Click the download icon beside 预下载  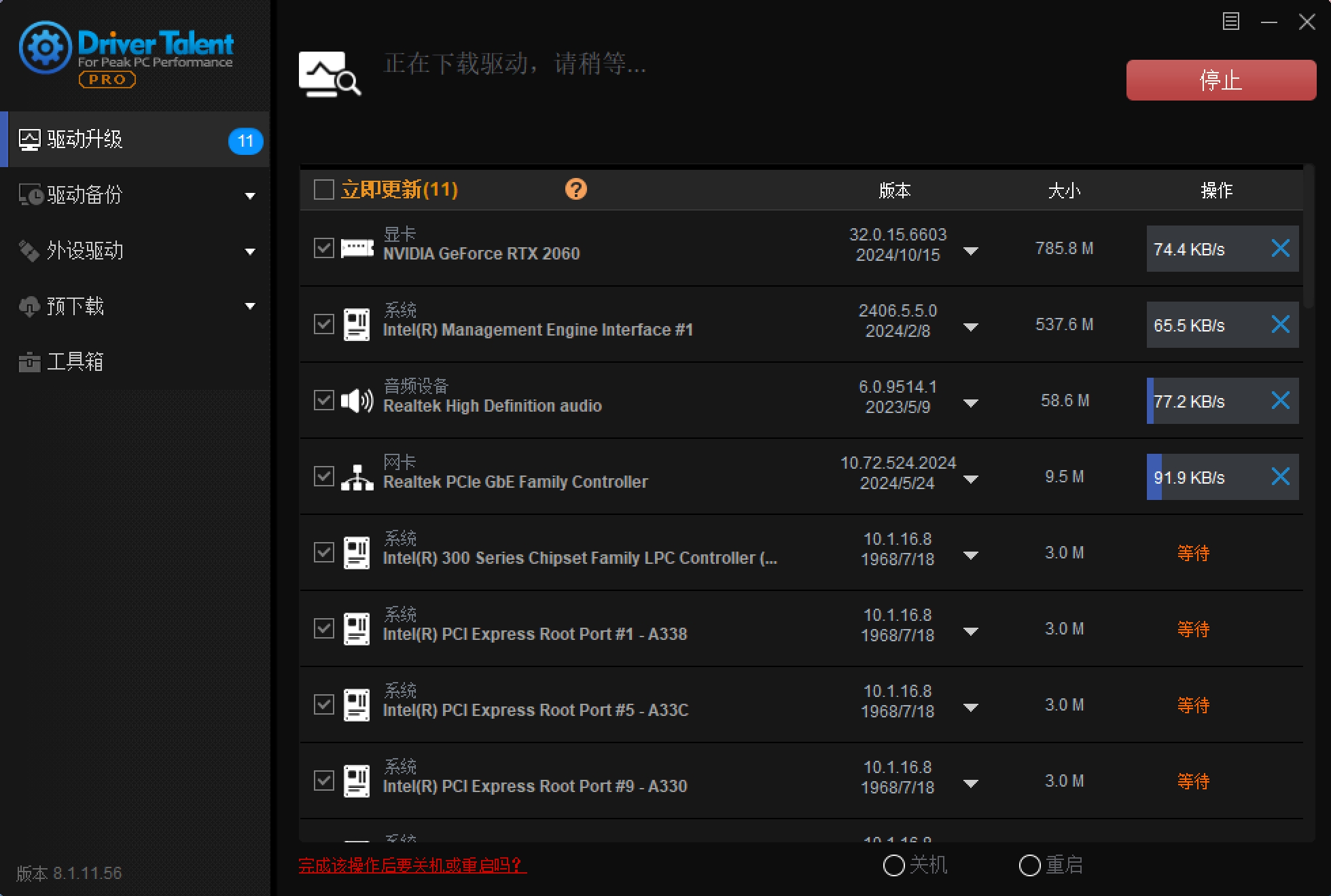[x=29, y=306]
